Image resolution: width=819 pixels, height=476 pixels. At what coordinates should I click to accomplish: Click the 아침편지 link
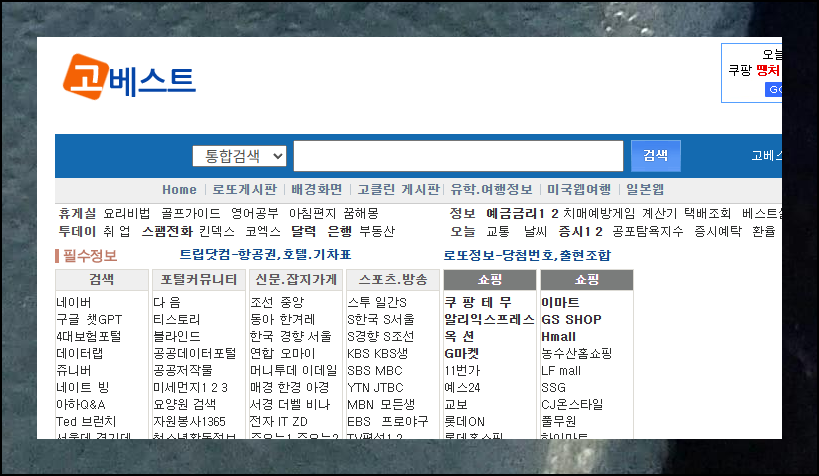(x=312, y=213)
